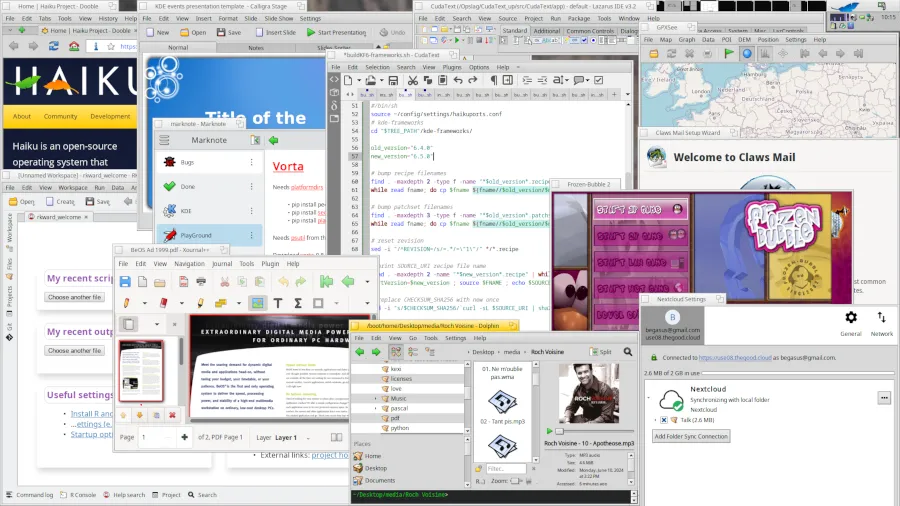Open the platformdirs link in Marknote
Viewport: 900px width, 506px height.
point(308,187)
